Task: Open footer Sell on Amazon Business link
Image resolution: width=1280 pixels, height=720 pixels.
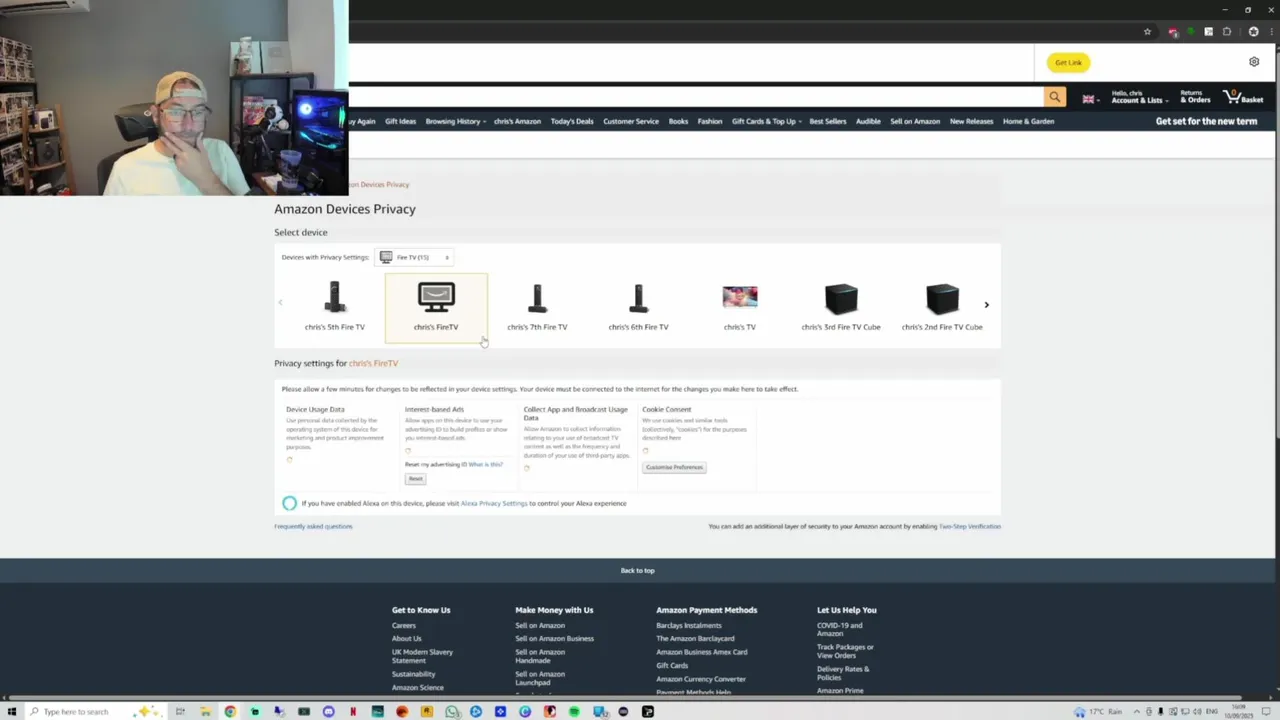Action: pyautogui.click(x=555, y=639)
